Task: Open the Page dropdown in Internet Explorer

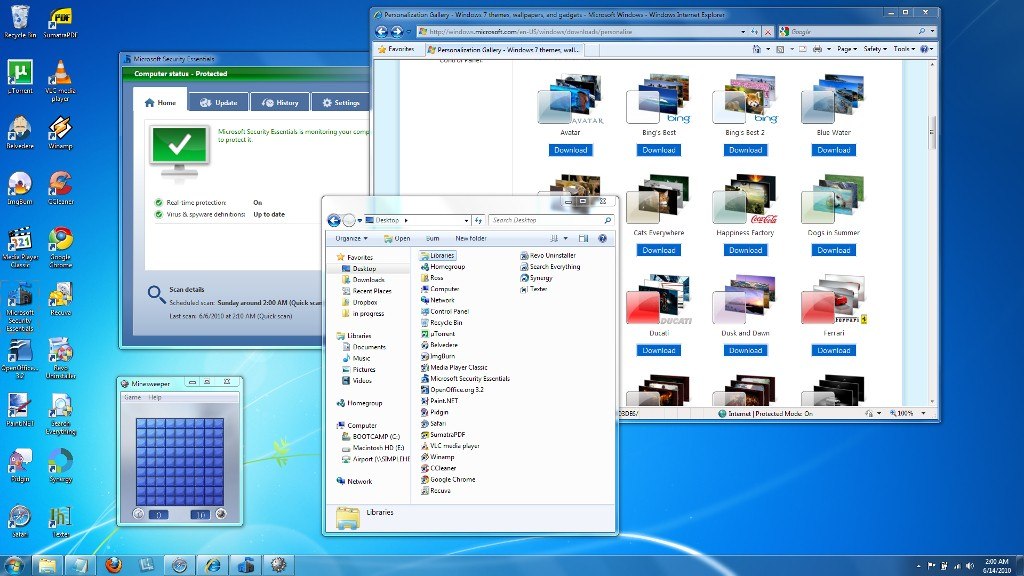Action: point(848,48)
